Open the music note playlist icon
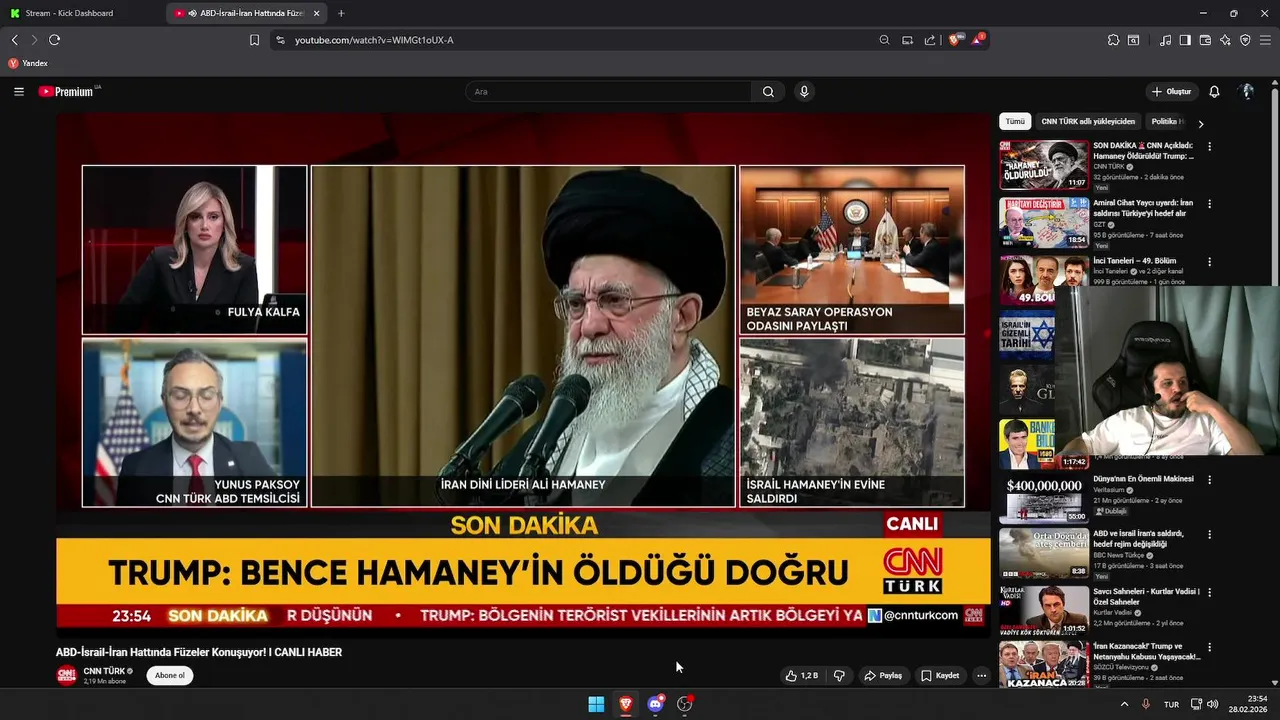1280x720 pixels. pyautogui.click(x=1165, y=40)
